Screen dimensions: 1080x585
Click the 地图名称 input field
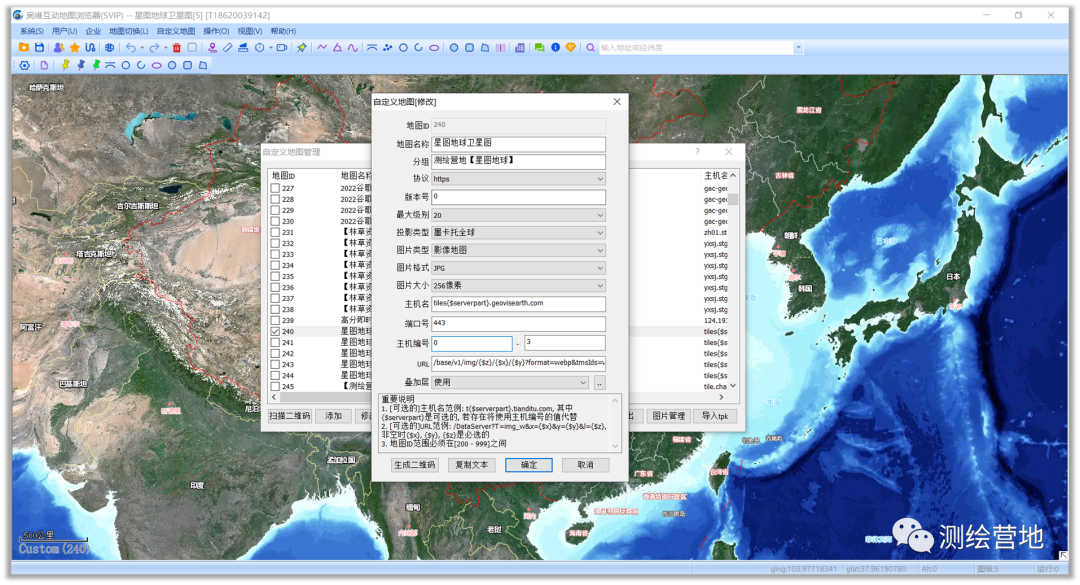pyautogui.click(x=519, y=143)
